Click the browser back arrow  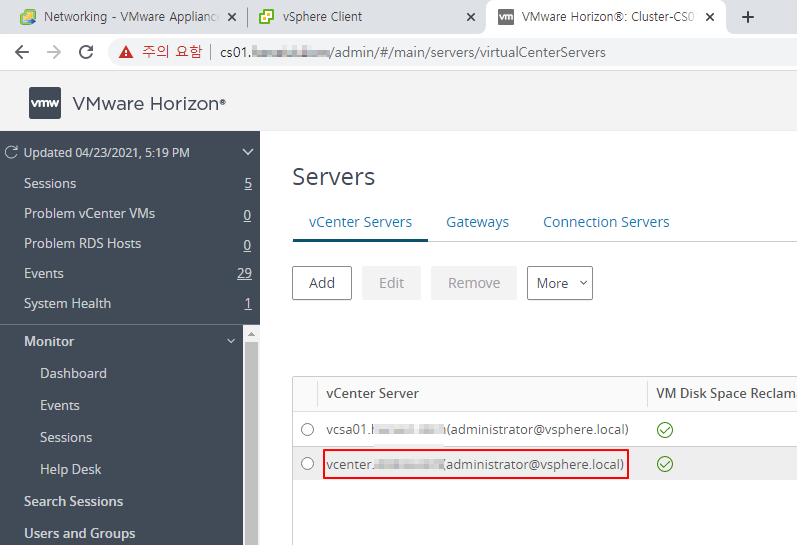coord(22,52)
